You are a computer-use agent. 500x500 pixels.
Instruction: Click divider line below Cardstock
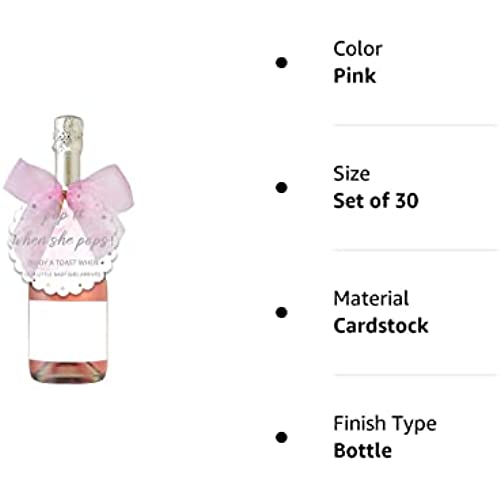[x=416, y=375]
